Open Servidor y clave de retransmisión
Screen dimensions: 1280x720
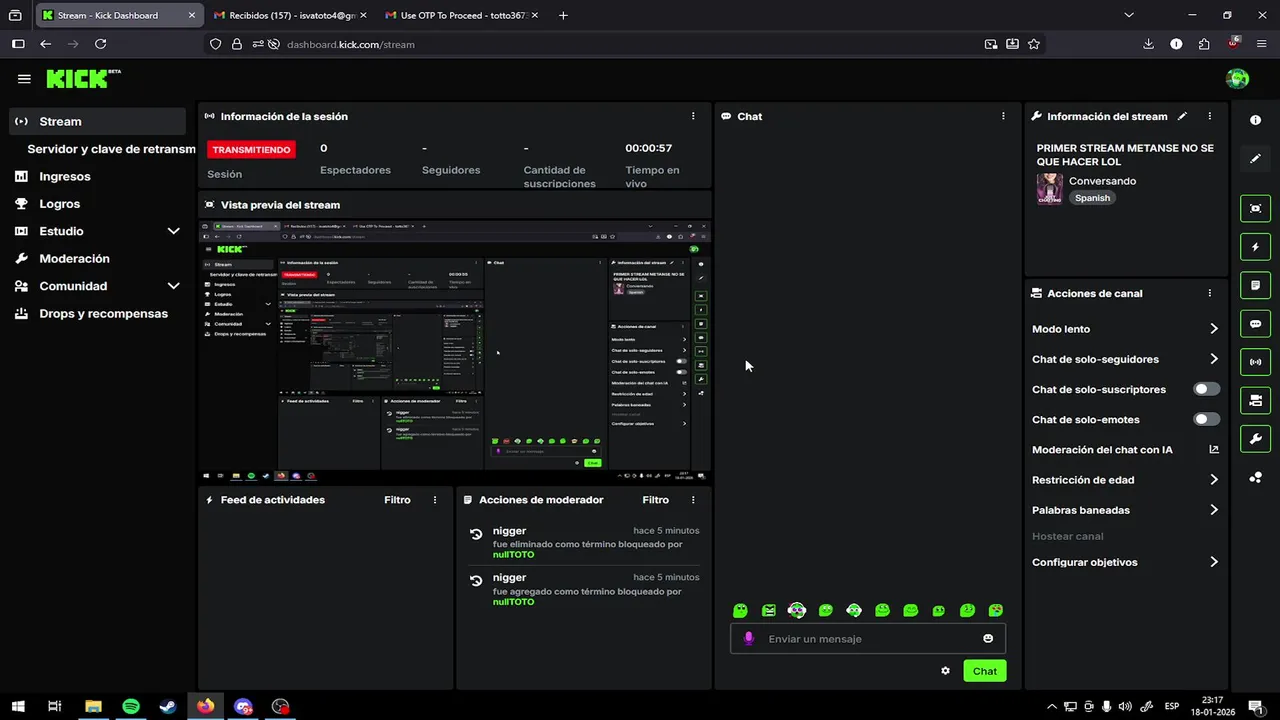pyautogui.click(x=111, y=149)
